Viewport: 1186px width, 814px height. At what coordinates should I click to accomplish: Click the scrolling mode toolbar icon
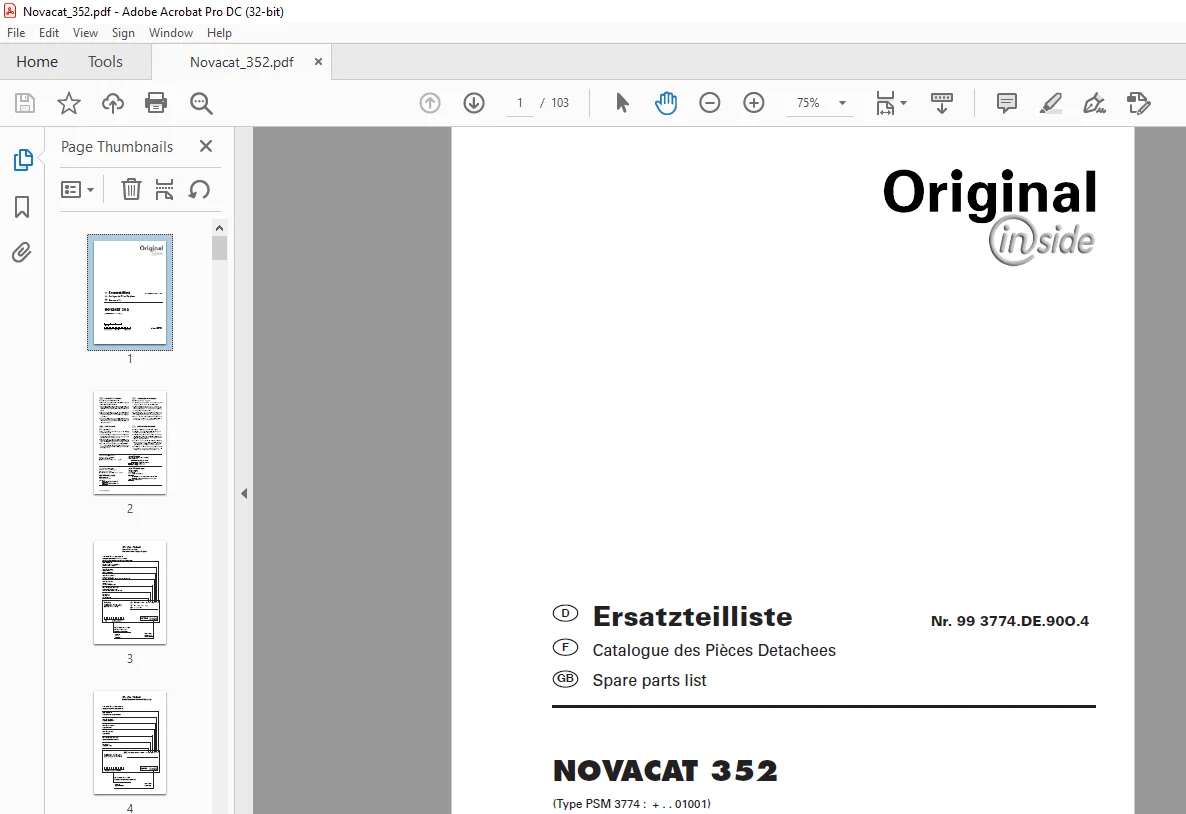point(942,103)
